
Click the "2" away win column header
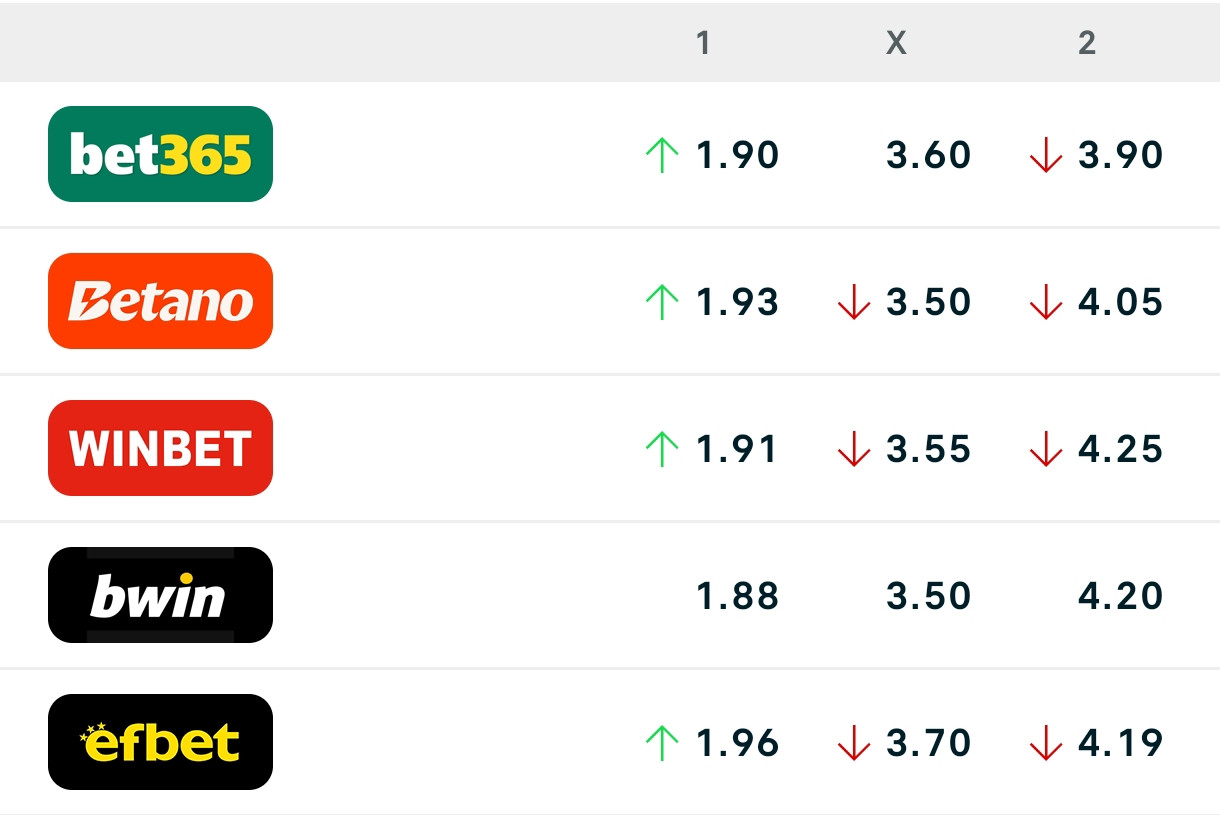[1087, 42]
